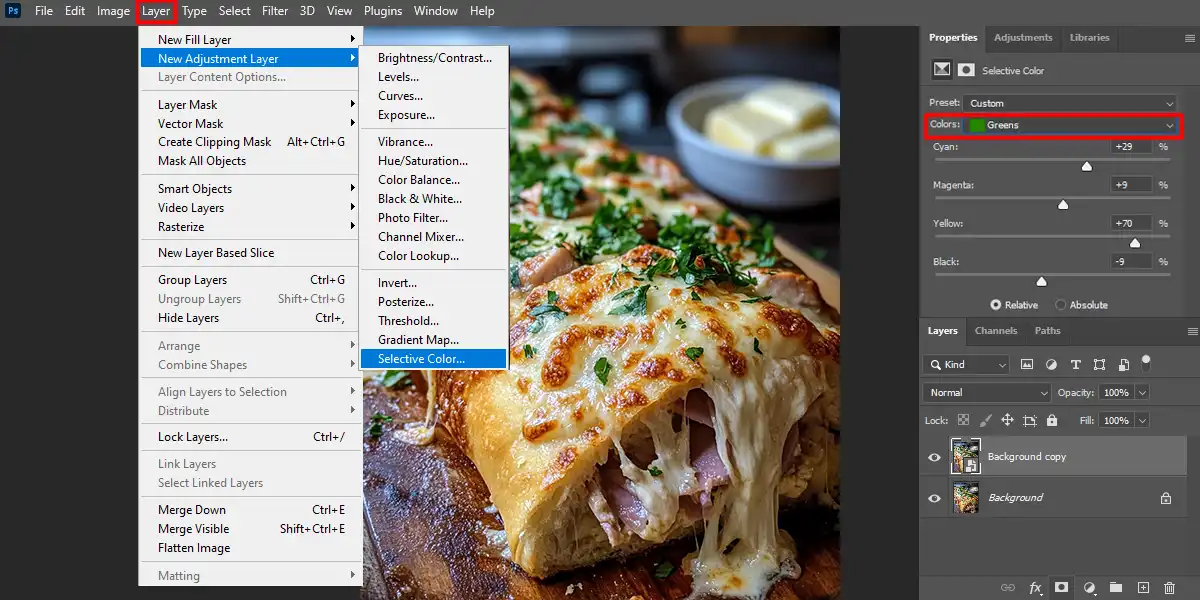
Task: Click the Link layers icon
Action: click(x=1008, y=588)
